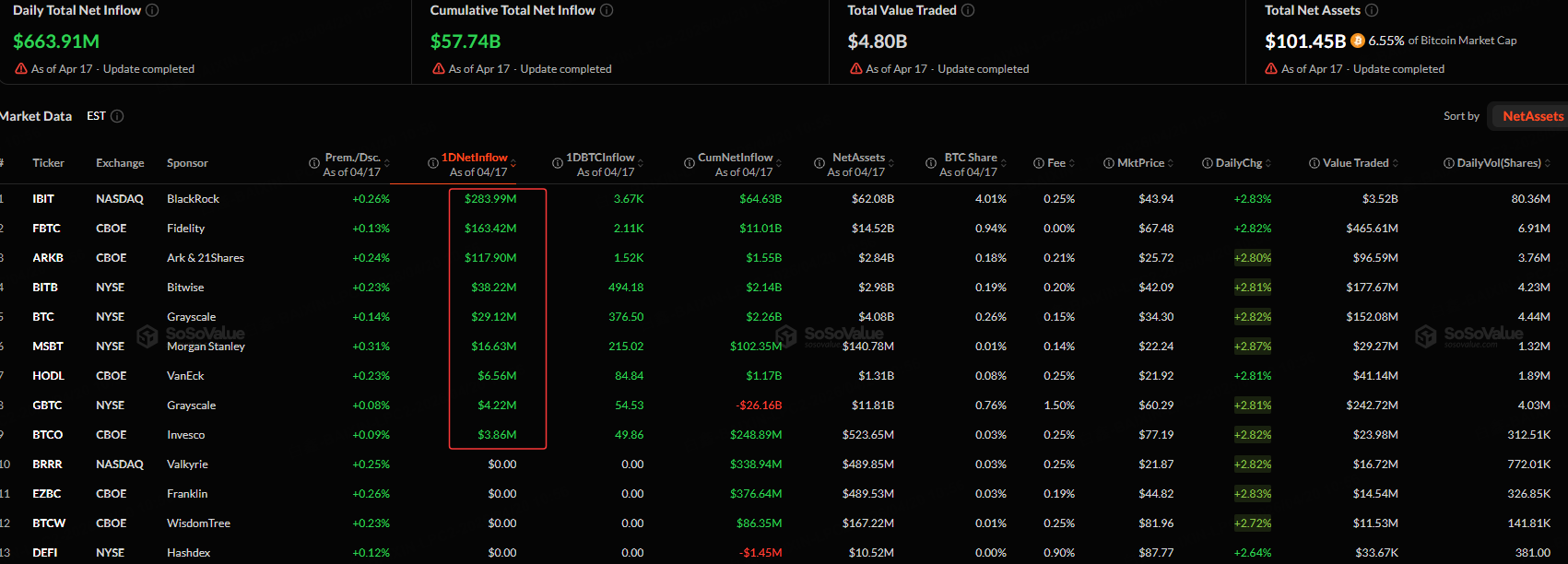The width and height of the screenshot is (1568, 564).
Task: Click info icon next to Cumulative Total Net Inflow
Action: (607, 10)
